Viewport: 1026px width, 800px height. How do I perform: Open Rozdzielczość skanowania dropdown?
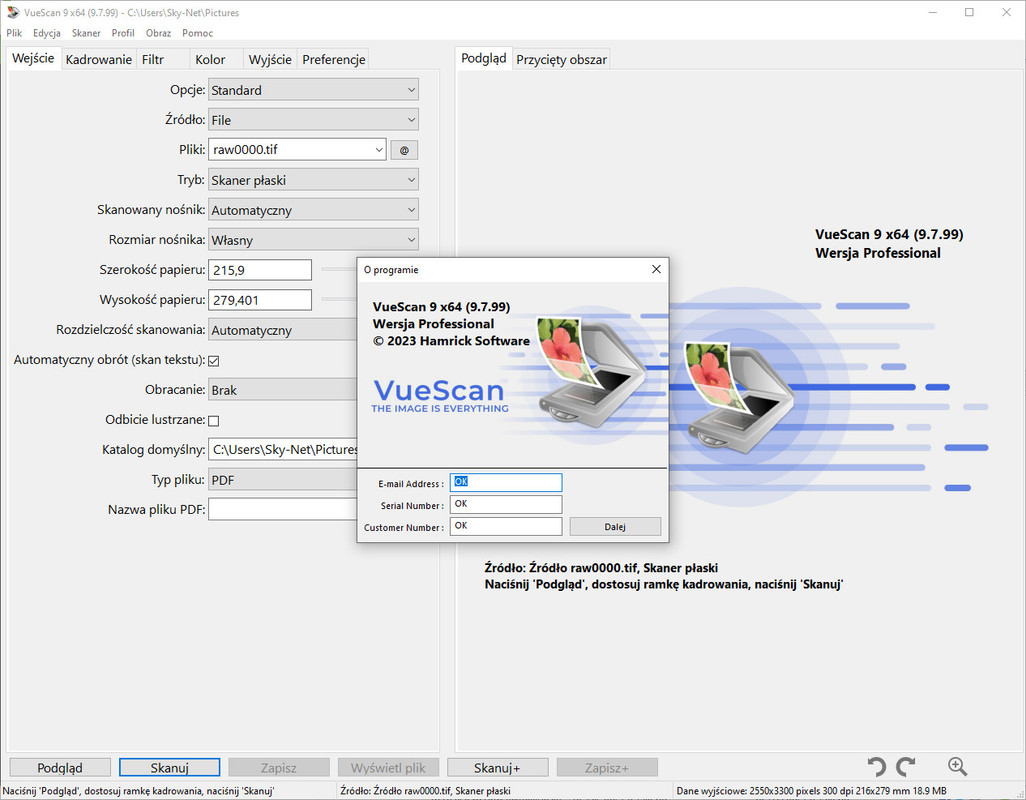click(x=283, y=330)
